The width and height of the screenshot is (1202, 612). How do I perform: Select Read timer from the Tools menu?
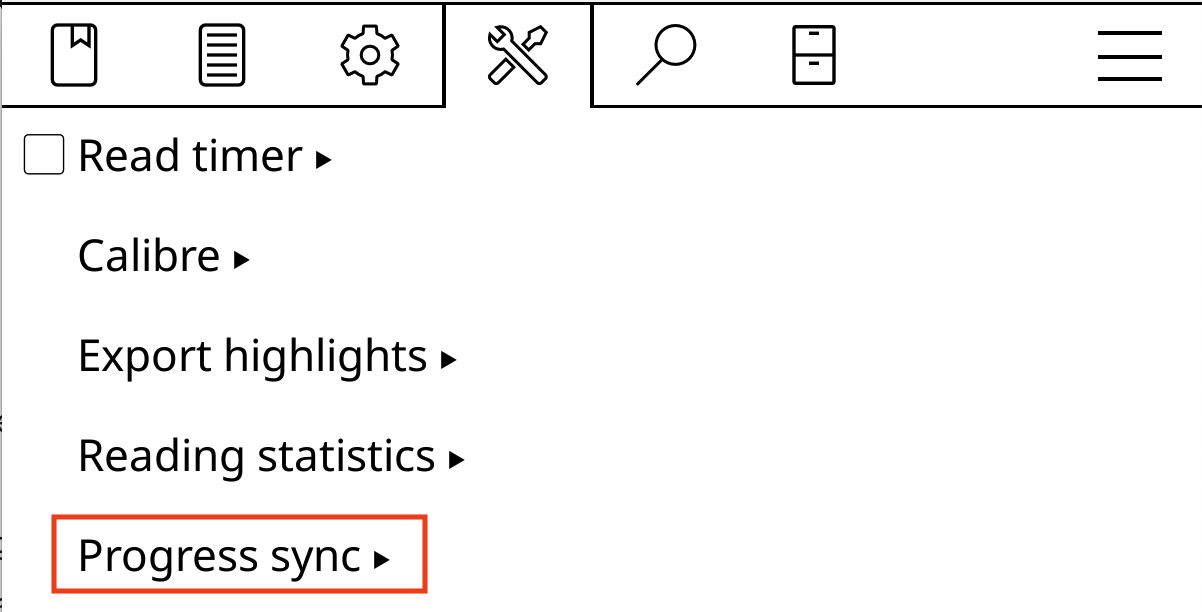pos(190,155)
